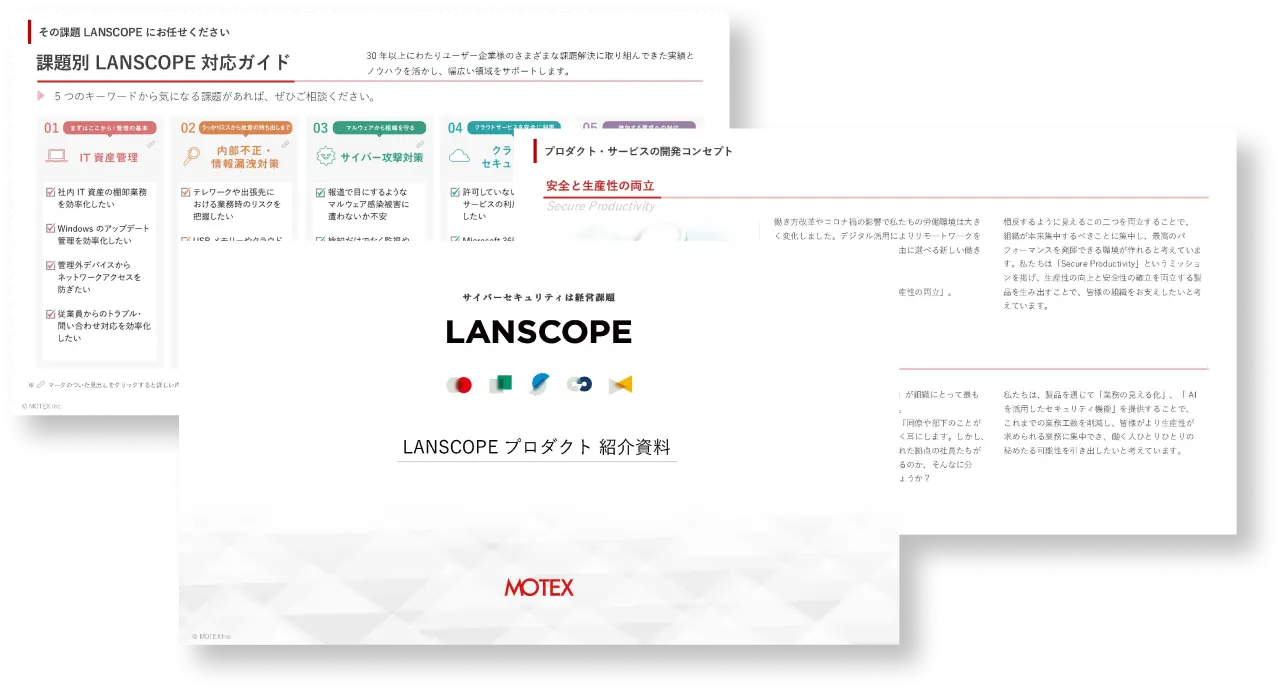Click the yellow triangle product icon
The height and width of the screenshot is (689, 1281).
click(x=621, y=384)
